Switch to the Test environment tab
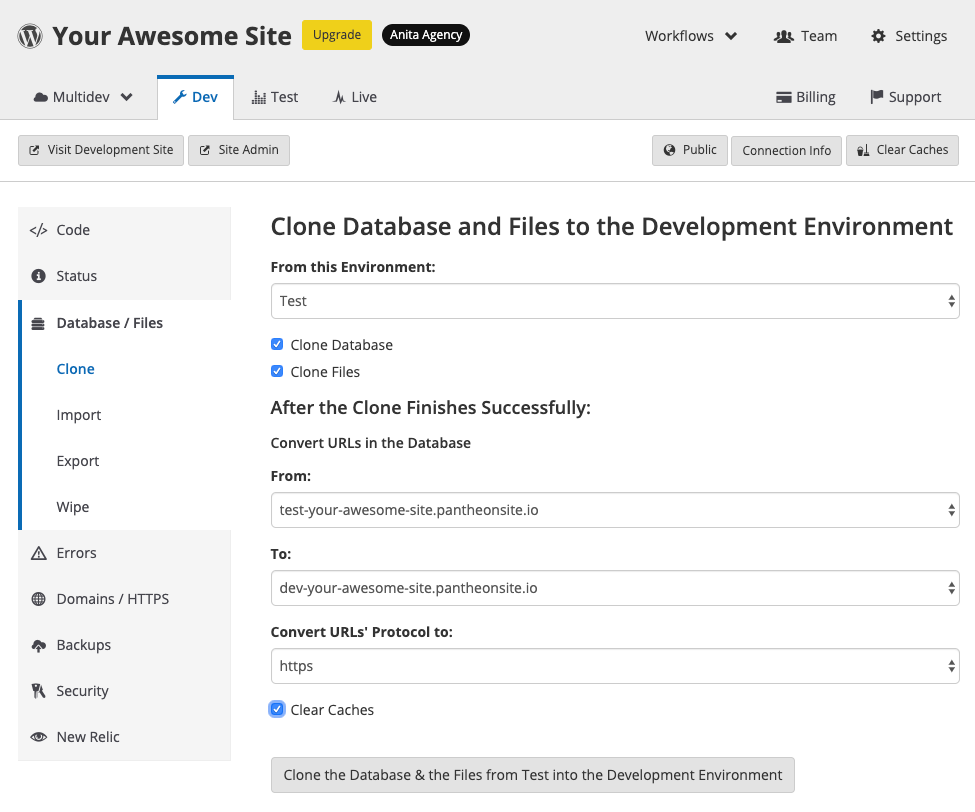The image size is (975, 812). click(275, 96)
